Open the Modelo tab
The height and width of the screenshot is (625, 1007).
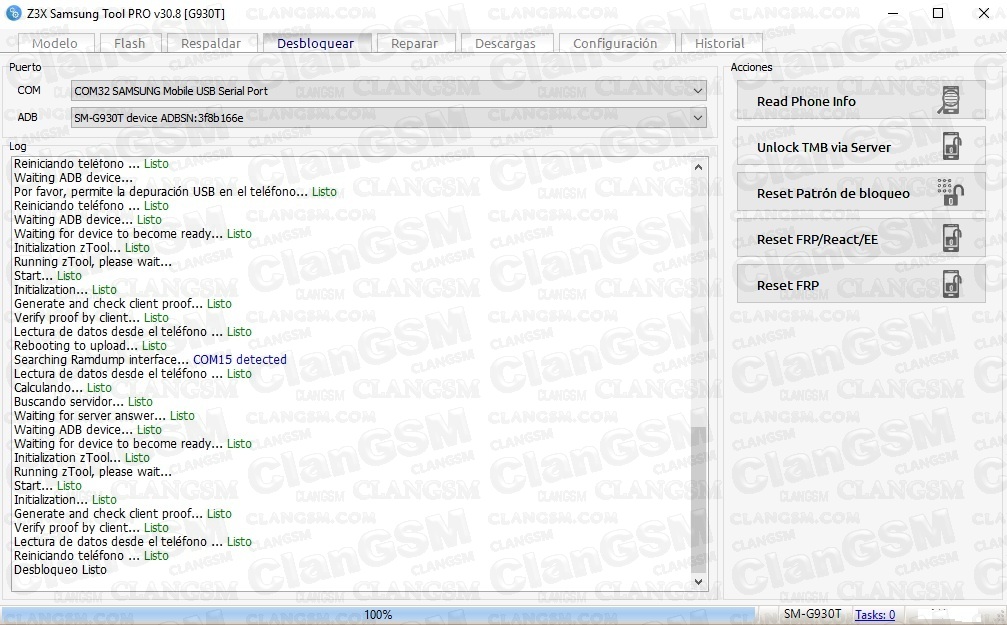coord(55,43)
